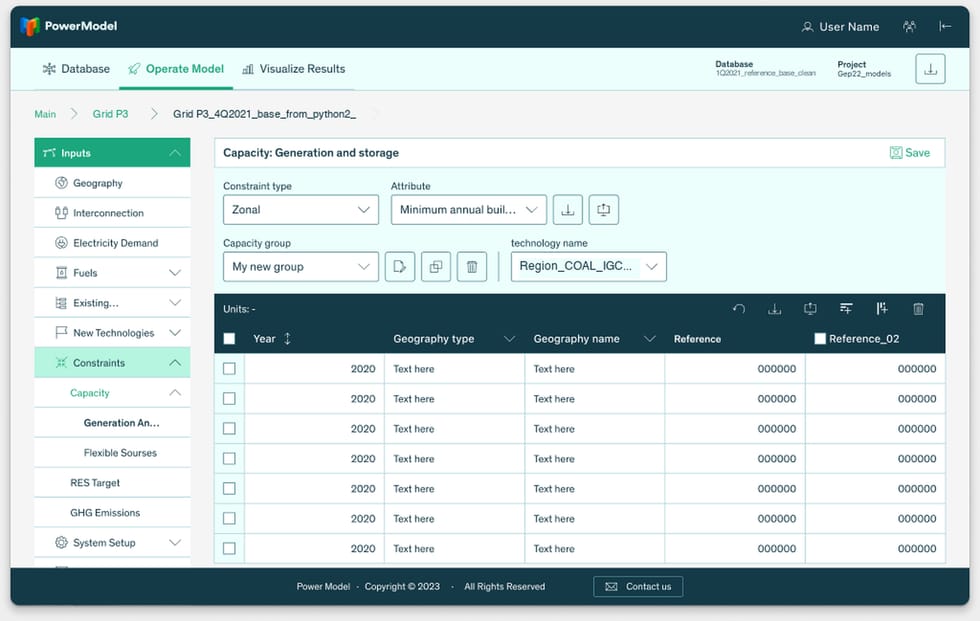Tick the second 2020 row checkbox

pyautogui.click(x=229, y=399)
